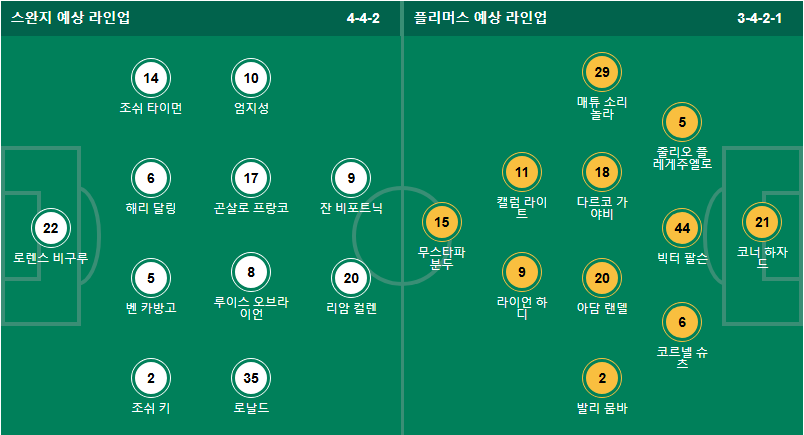Click the center circle of pitch
This screenshot has height=435, width=804.
[x=402, y=236]
